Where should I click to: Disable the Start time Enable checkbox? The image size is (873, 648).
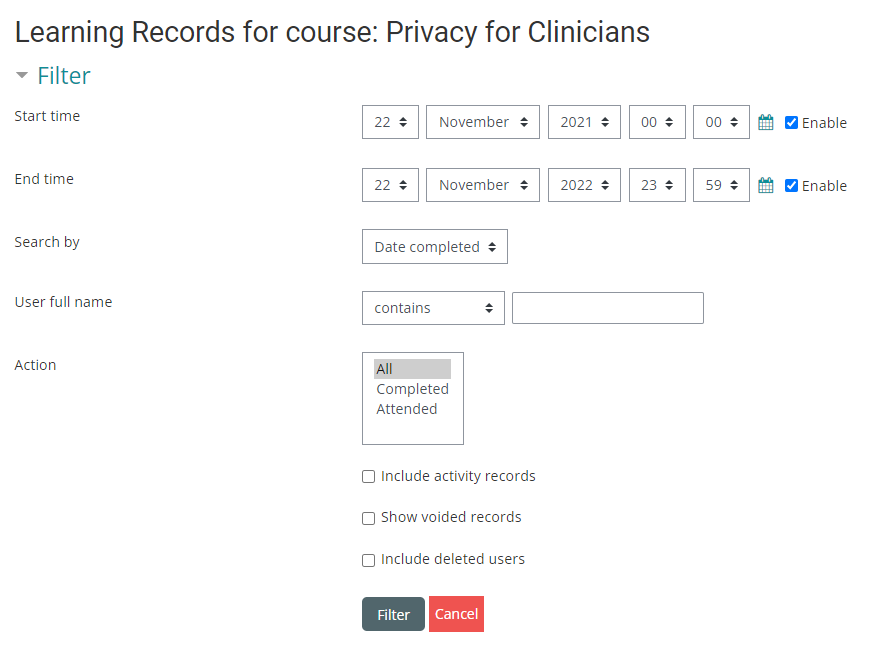[x=791, y=123]
